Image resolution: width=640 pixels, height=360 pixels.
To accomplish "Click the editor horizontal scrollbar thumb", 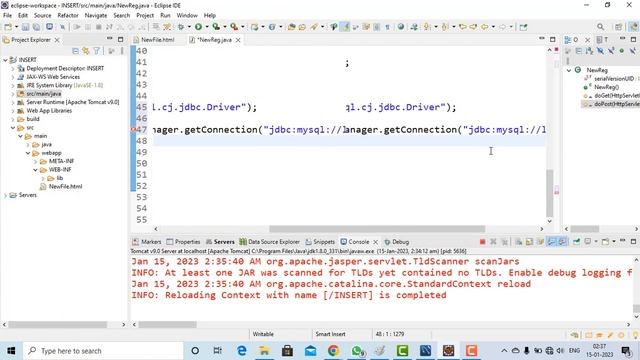I will [x=377, y=229].
